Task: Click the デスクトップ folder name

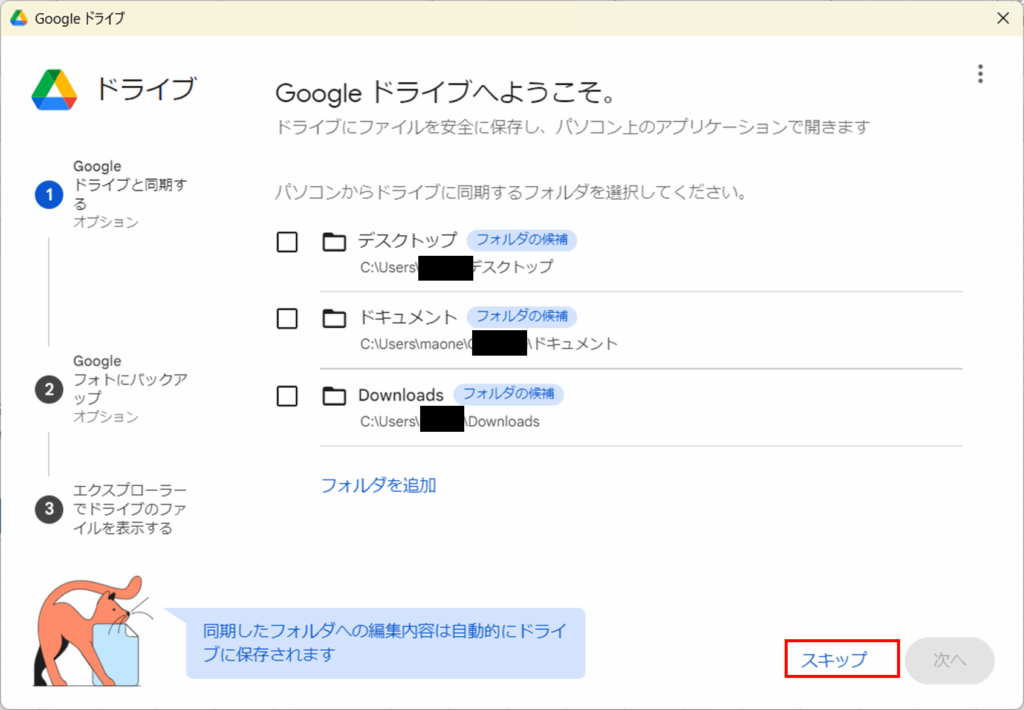Action: point(408,241)
